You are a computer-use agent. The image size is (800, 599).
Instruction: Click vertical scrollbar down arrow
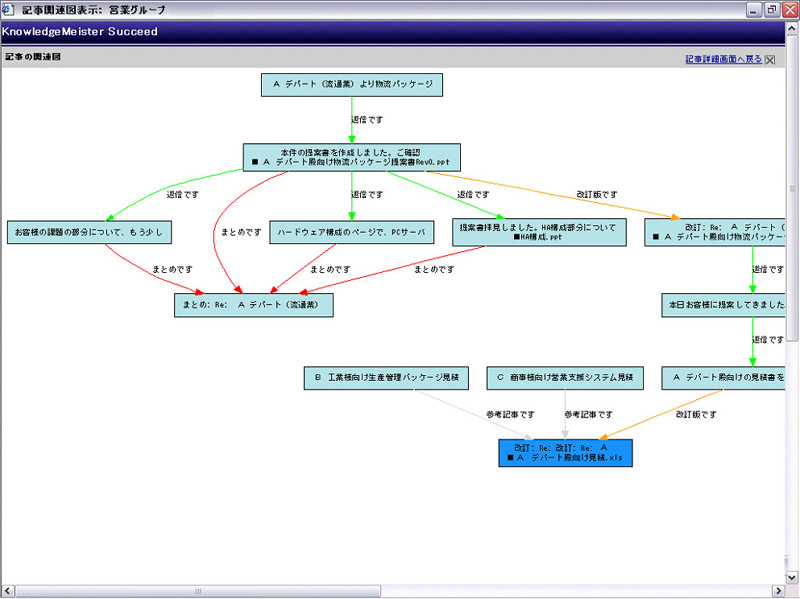coord(792,578)
